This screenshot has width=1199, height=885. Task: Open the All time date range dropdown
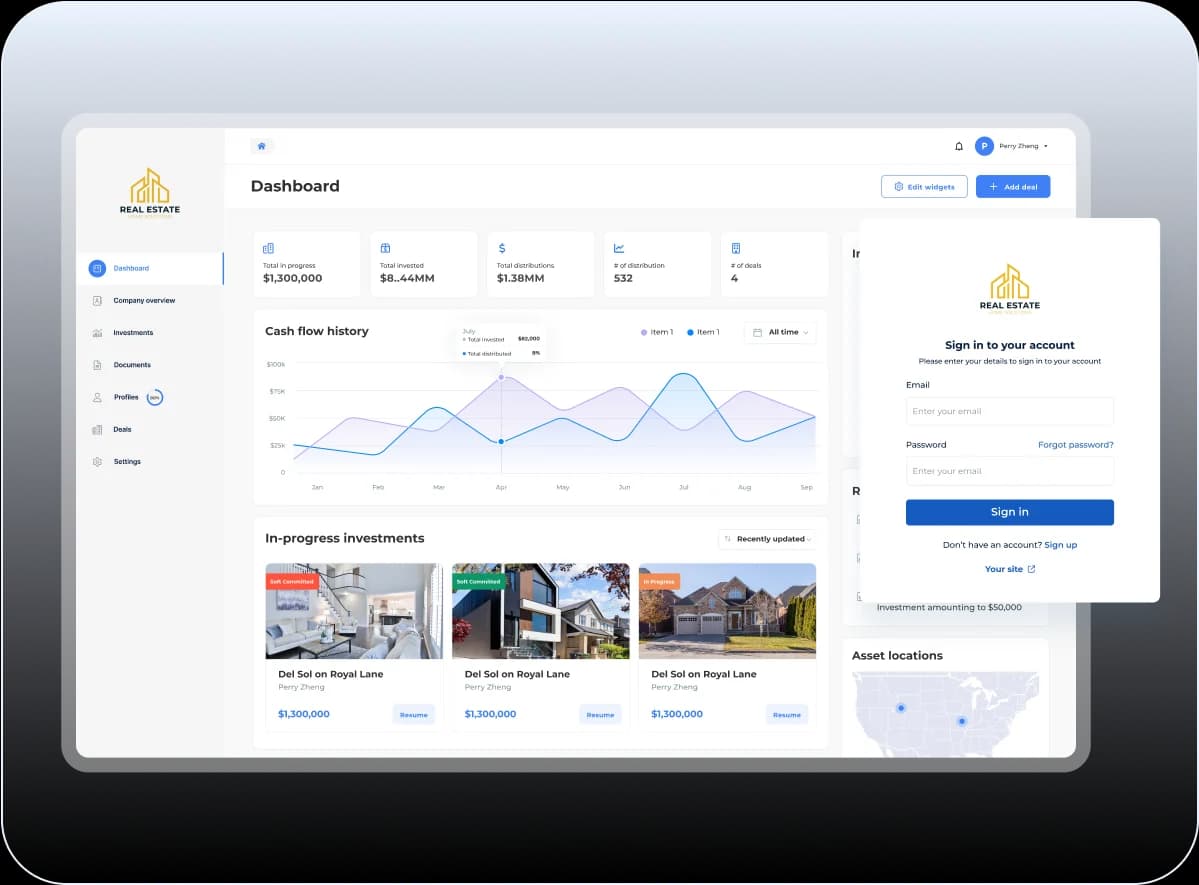pyautogui.click(x=780, y=332)
